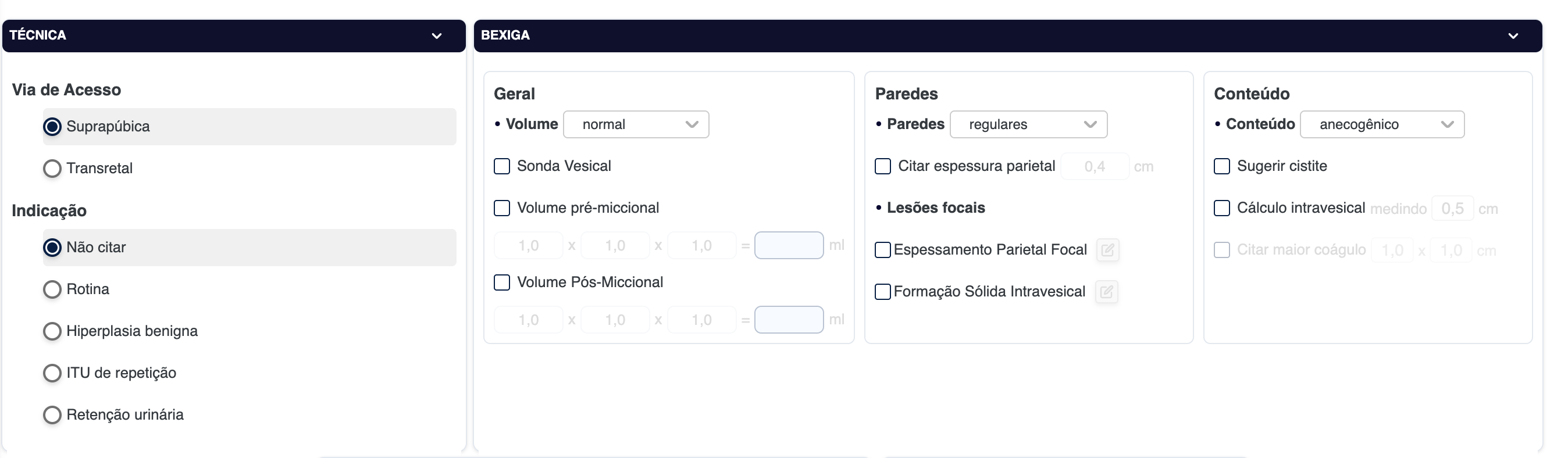This screenshot has height=458, width=1568.
Task: Collapse the BEXIGA panel chevron
Action: point(1513,36)
